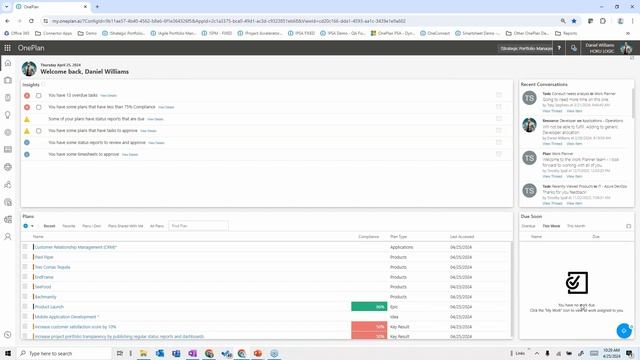Open Chrome extensions puzzle icon
Screen dimensions: 640x360
coord(603,21)
